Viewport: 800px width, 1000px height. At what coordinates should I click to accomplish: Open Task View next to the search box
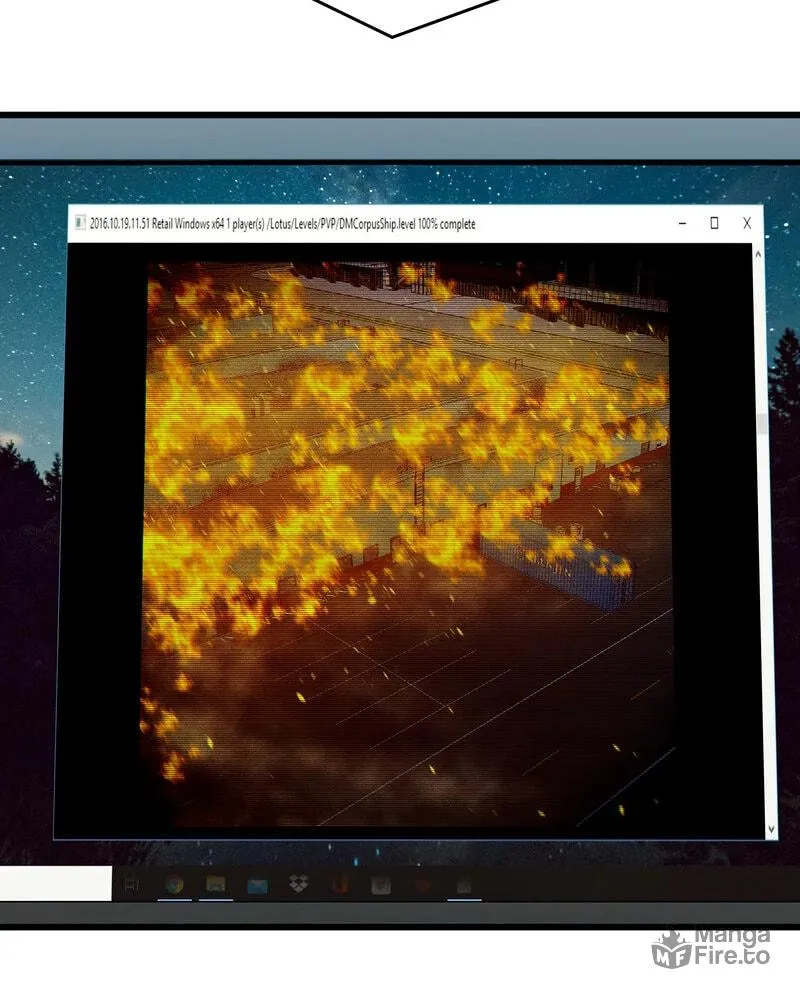coord(131,885)
